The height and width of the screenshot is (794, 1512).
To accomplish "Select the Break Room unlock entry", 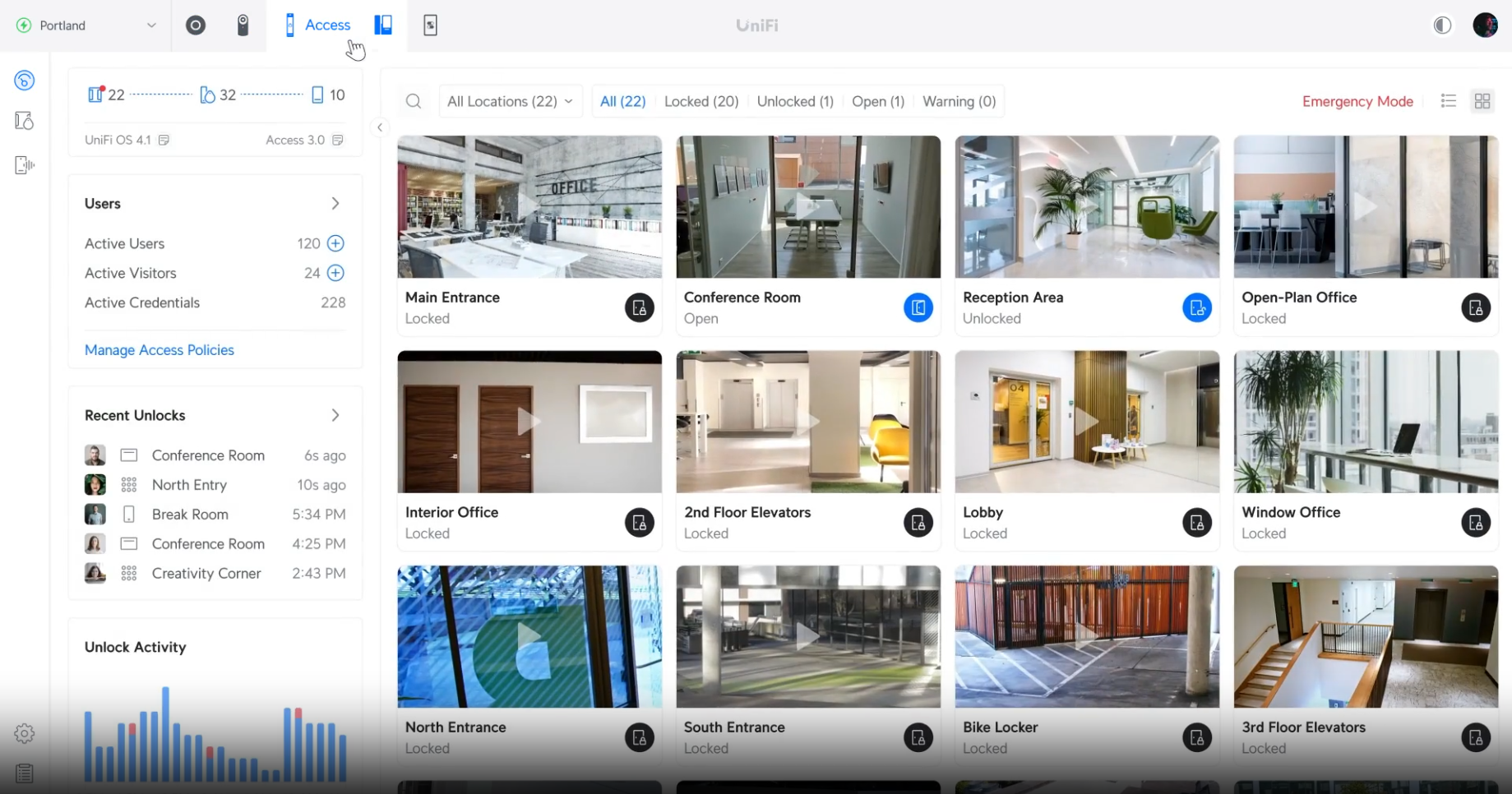I will (215, 515).
